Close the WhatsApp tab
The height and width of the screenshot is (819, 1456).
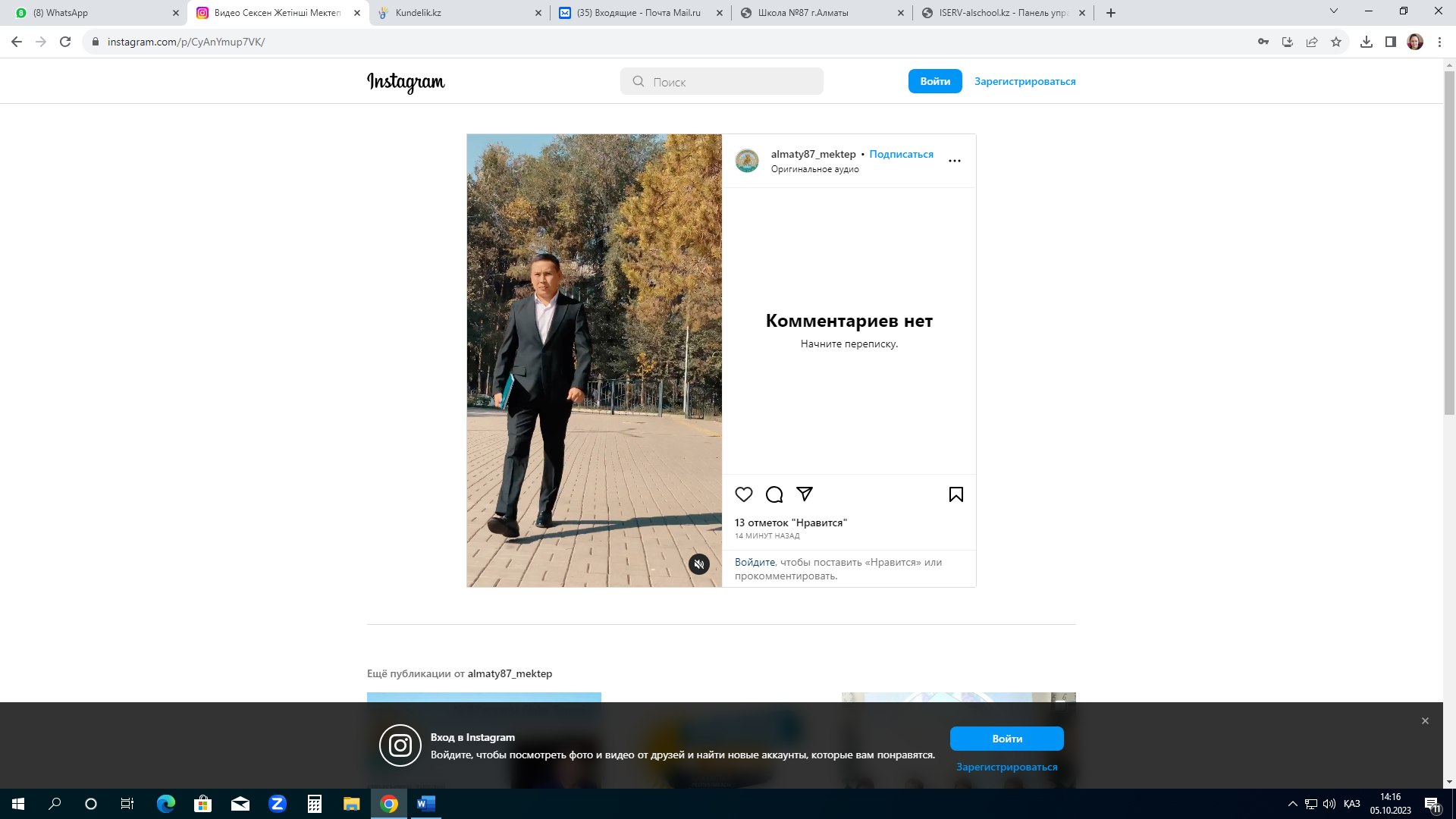coord(176,13)
